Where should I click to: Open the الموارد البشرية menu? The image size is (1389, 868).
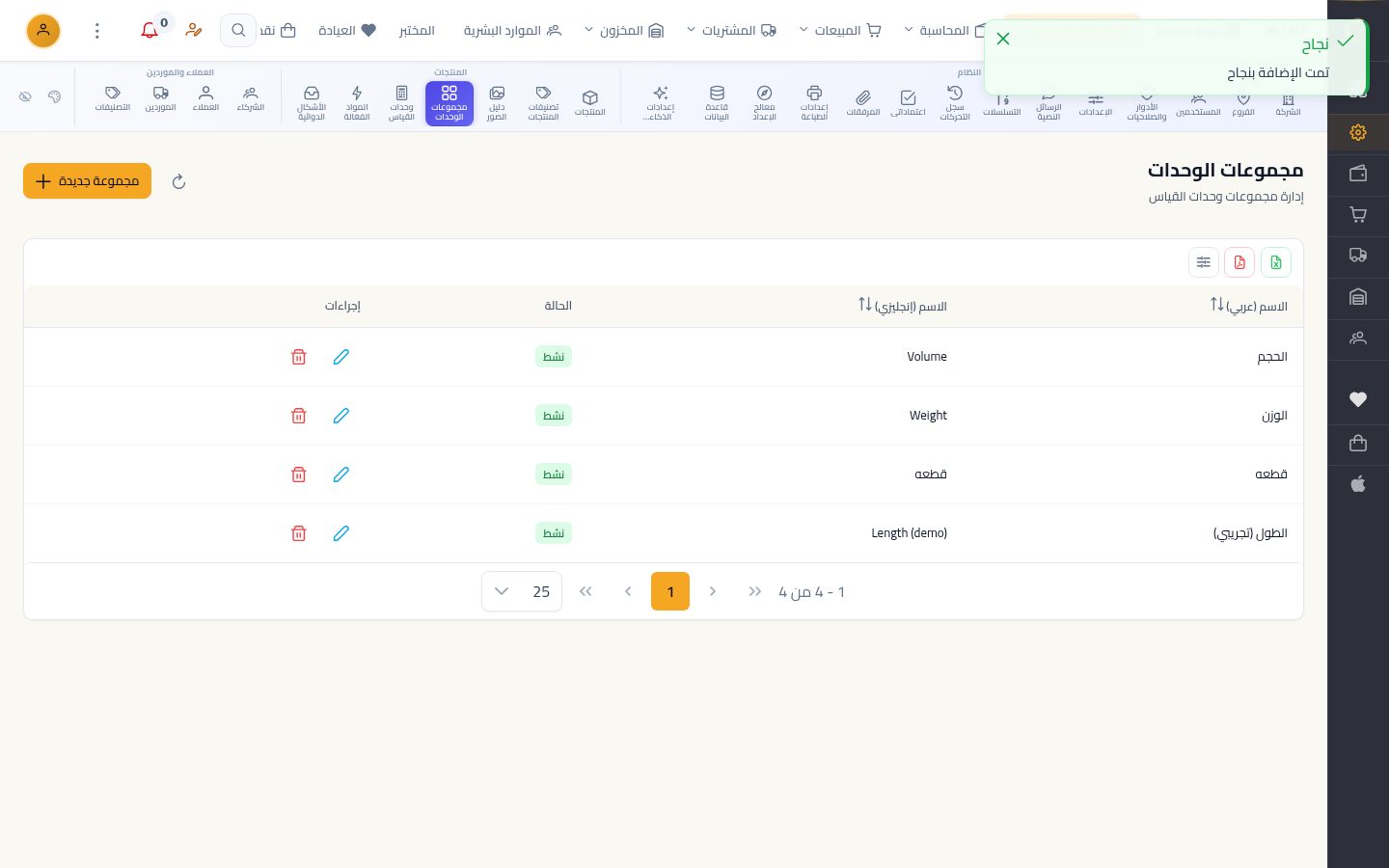(x=512, y=31)
